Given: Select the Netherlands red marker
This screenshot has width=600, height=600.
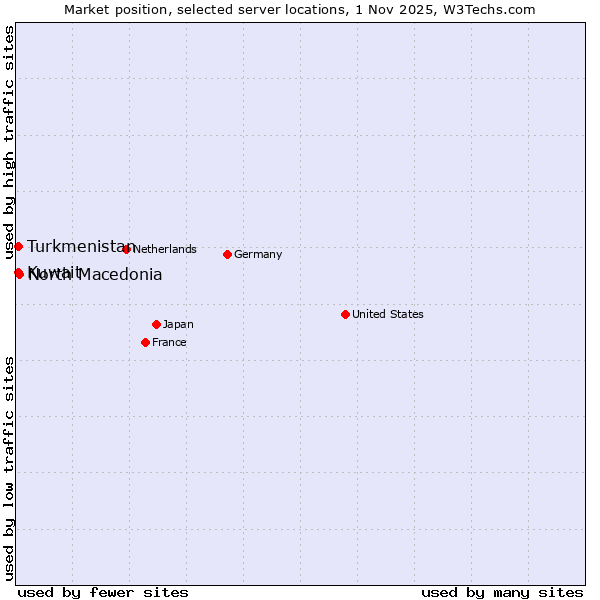Looking at the screenshot, I should click(126, 249).
